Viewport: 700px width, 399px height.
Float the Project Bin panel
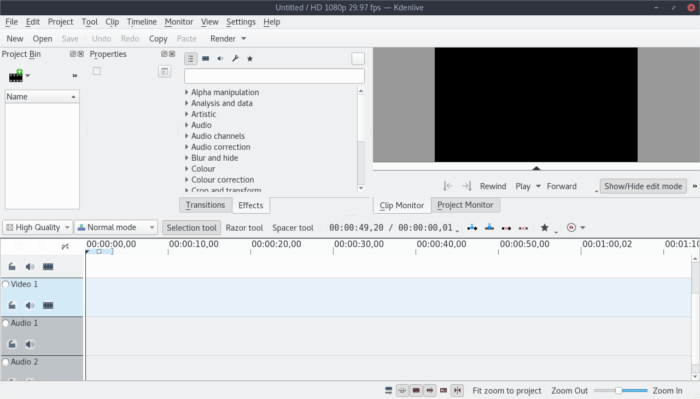click(x=73, y=54)
